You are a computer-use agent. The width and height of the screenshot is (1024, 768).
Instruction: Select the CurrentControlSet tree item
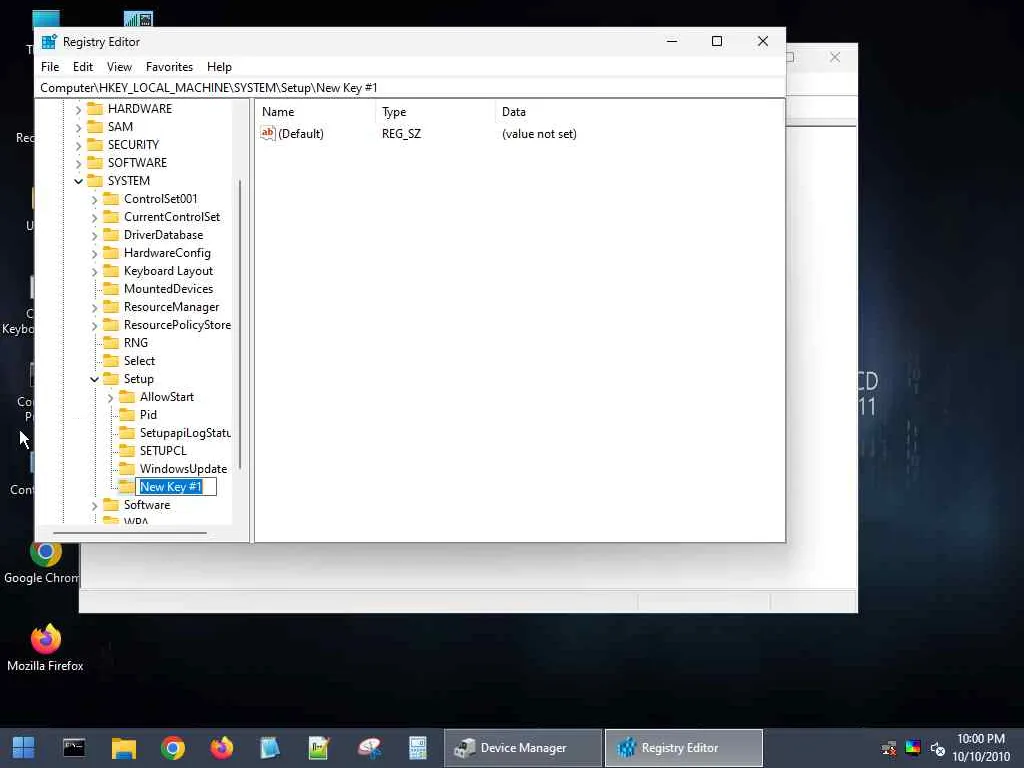[172, 217]
